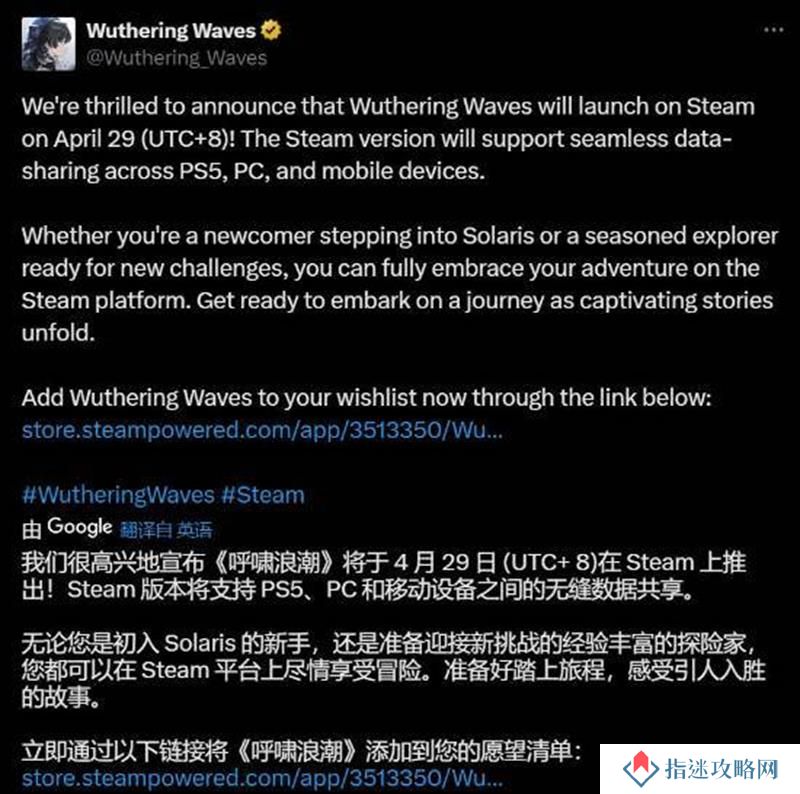800x794 pixels.
Task: Click the gold verified badge icon
Action: pos(271,31)
